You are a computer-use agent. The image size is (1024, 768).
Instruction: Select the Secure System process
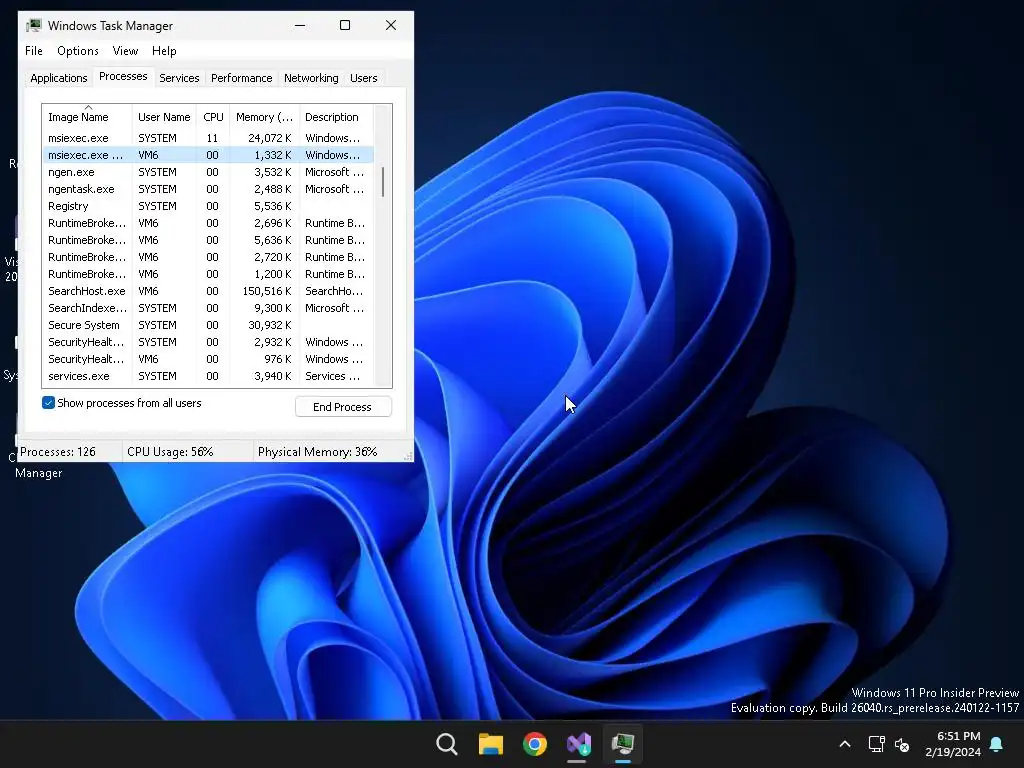208,325
